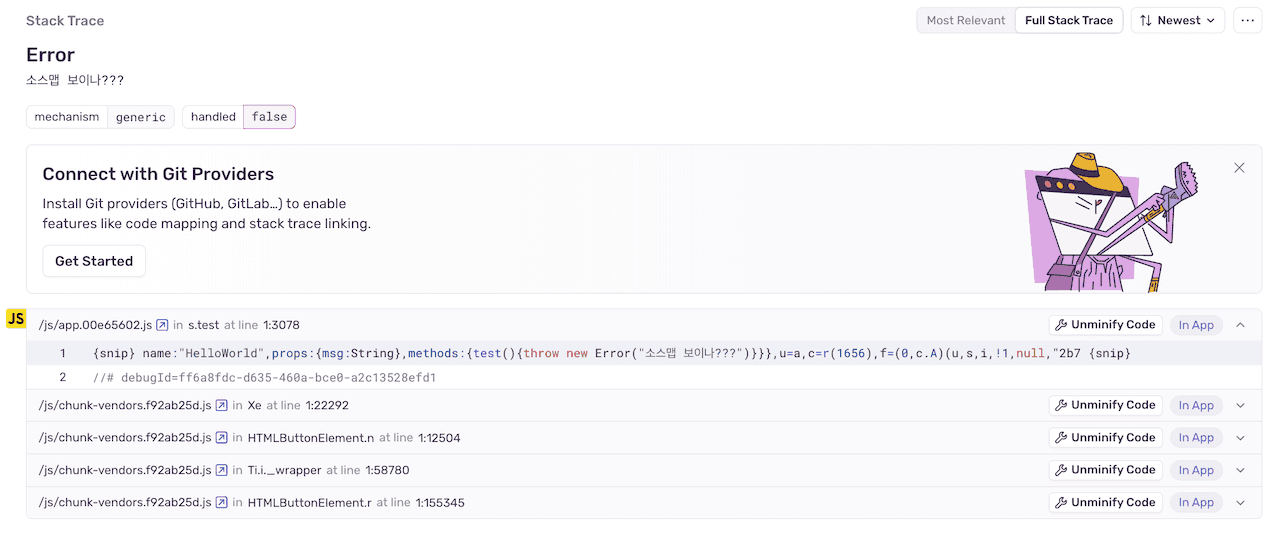Screen dimensions: 1280x534
Task: Open the Newest sort order dropdown
Action: click(1177, 20)
